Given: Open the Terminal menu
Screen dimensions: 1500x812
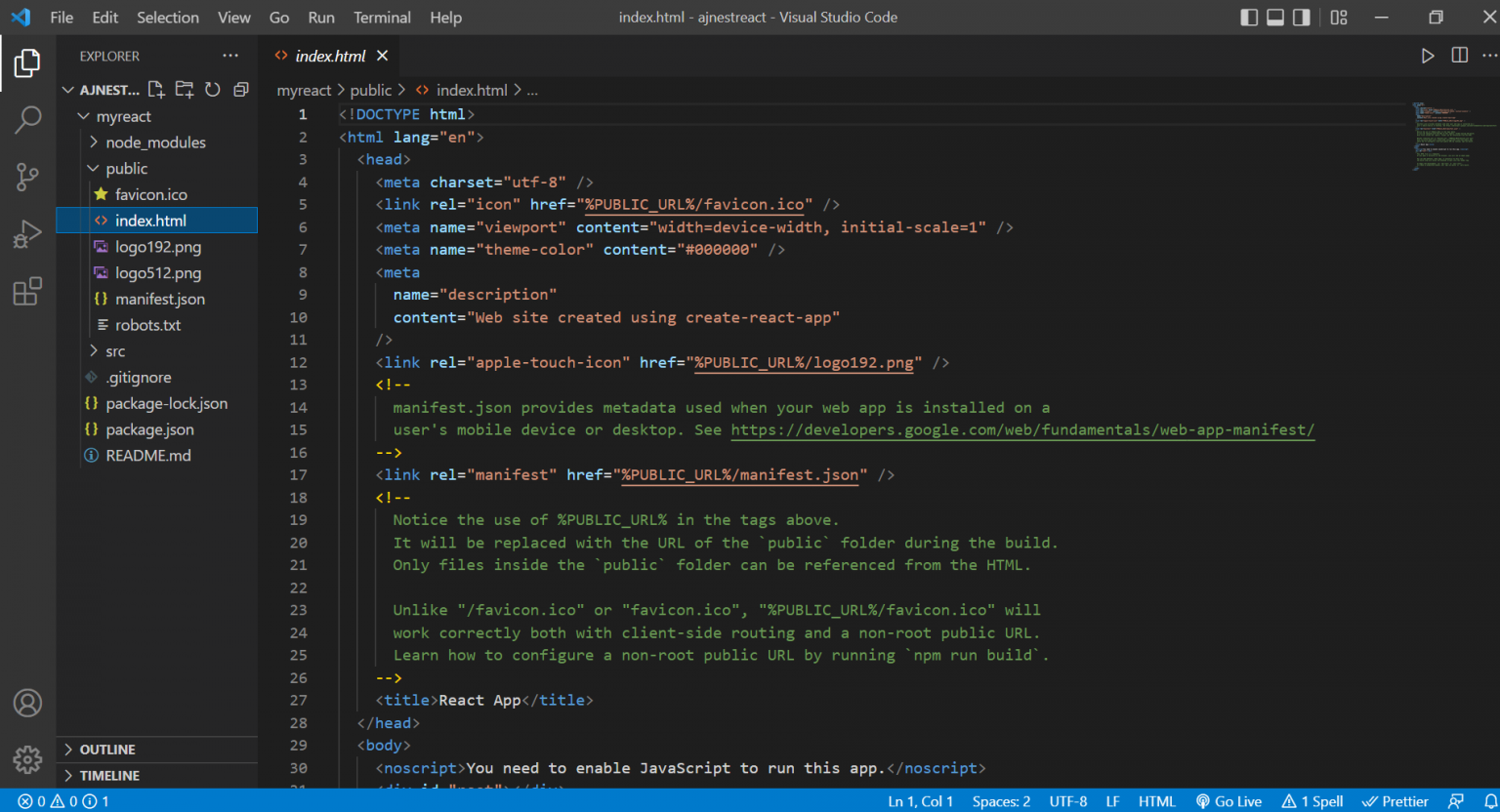Looking at the screenshot, I should coord(382,18).
